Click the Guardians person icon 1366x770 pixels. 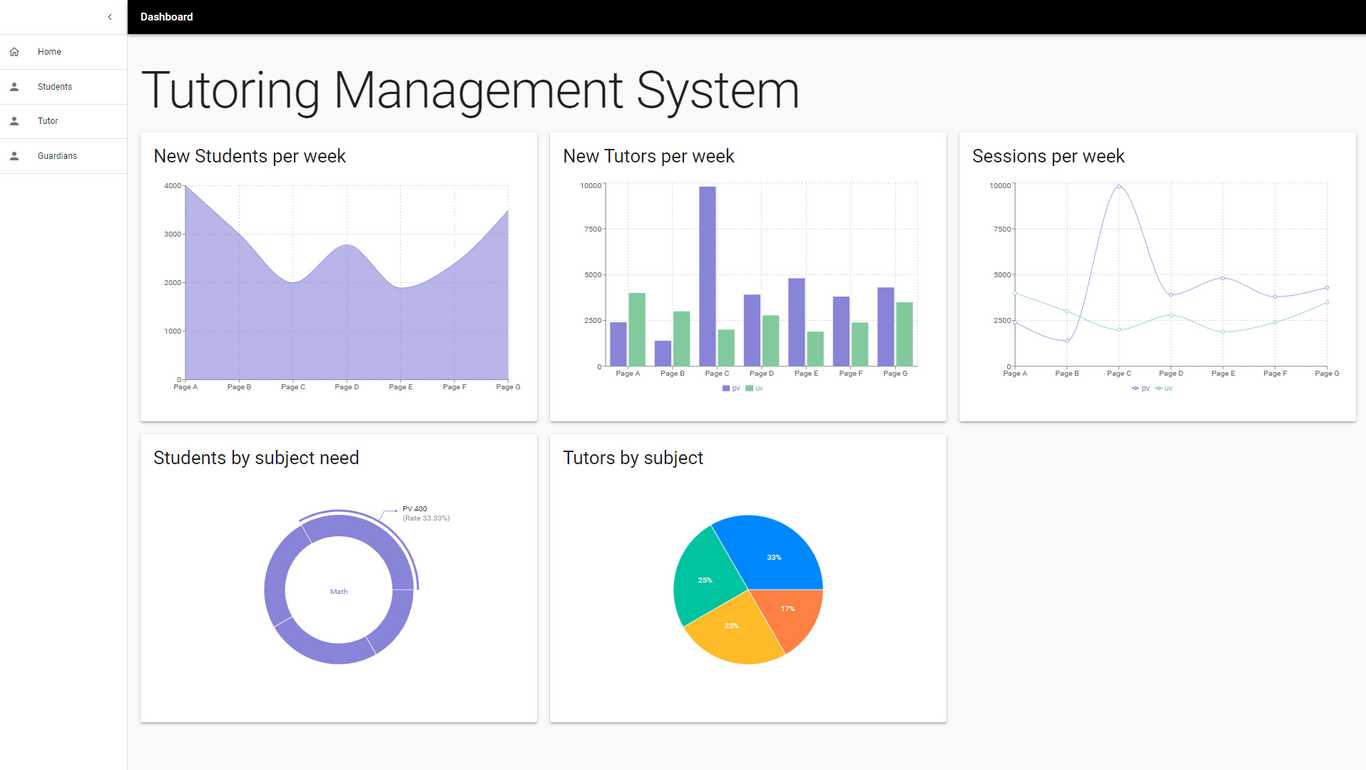tap(14, 156)
